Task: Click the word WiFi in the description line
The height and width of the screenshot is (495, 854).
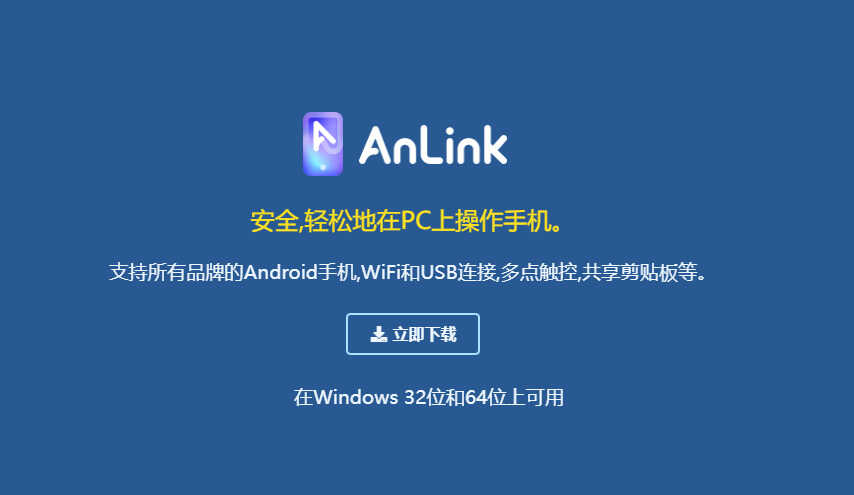Action: pos(381,272)
